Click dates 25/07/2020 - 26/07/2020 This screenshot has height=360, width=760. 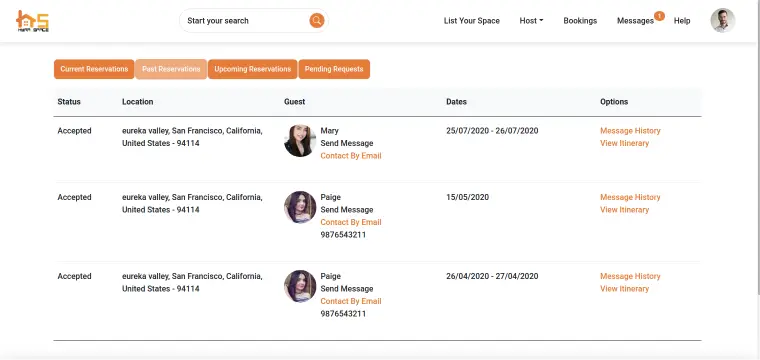click(x=492, y=131)
